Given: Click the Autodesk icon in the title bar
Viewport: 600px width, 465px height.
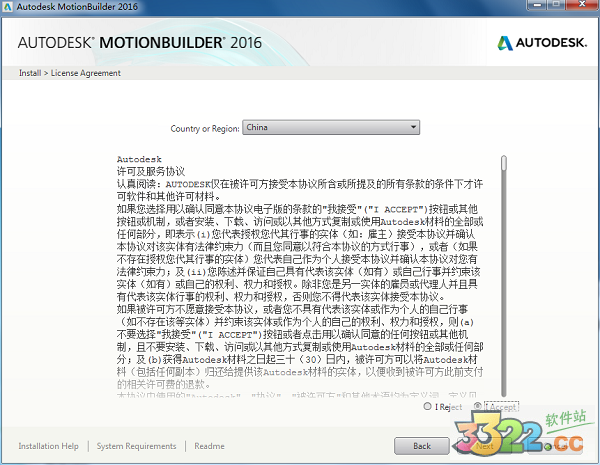Looking at the screenshot, I should [7, 7].
